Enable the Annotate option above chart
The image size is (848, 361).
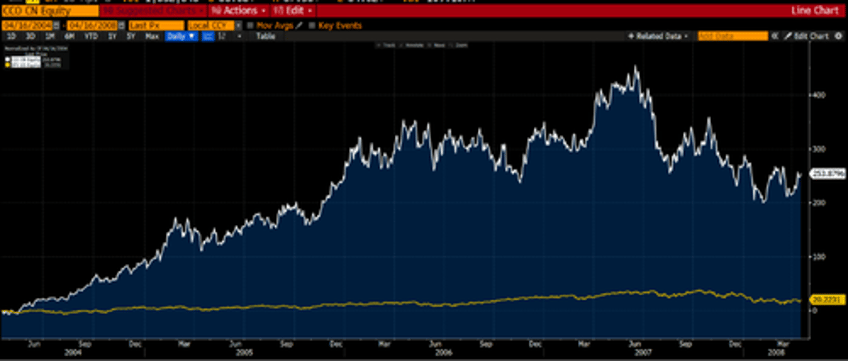412,45
